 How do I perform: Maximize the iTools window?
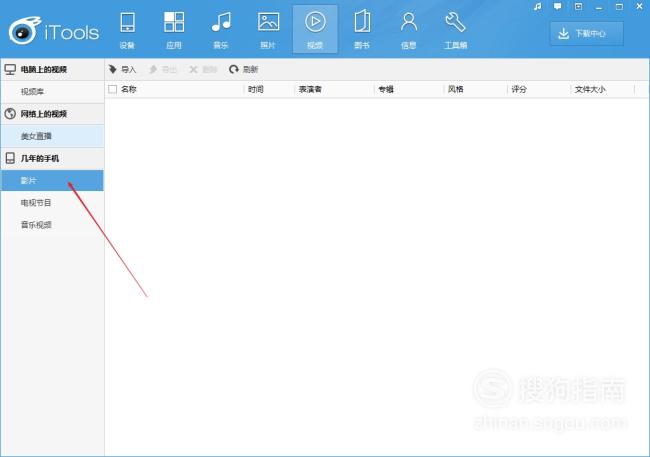point(619,7)
